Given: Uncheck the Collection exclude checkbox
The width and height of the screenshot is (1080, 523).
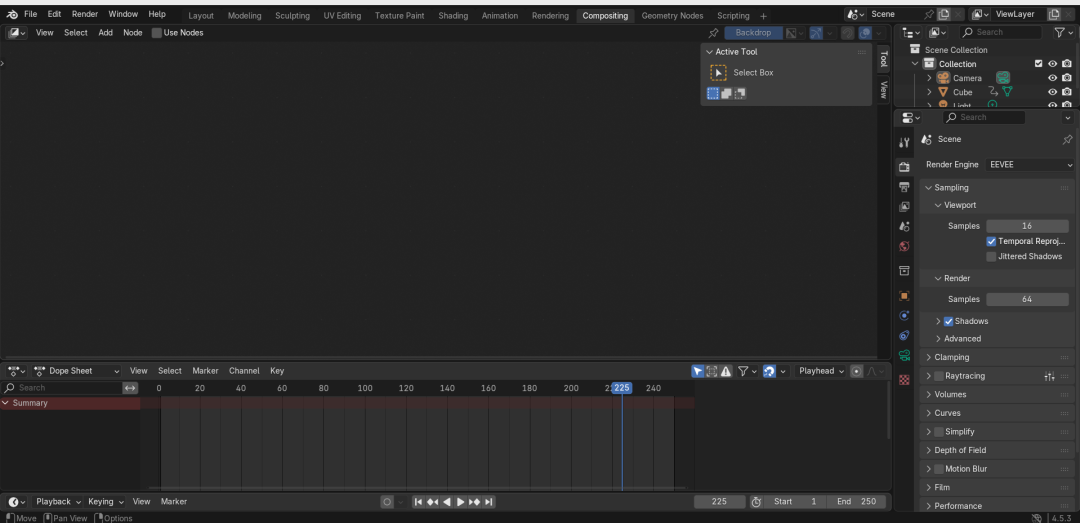Looking at the screenshot, I should click(1039, 64).
